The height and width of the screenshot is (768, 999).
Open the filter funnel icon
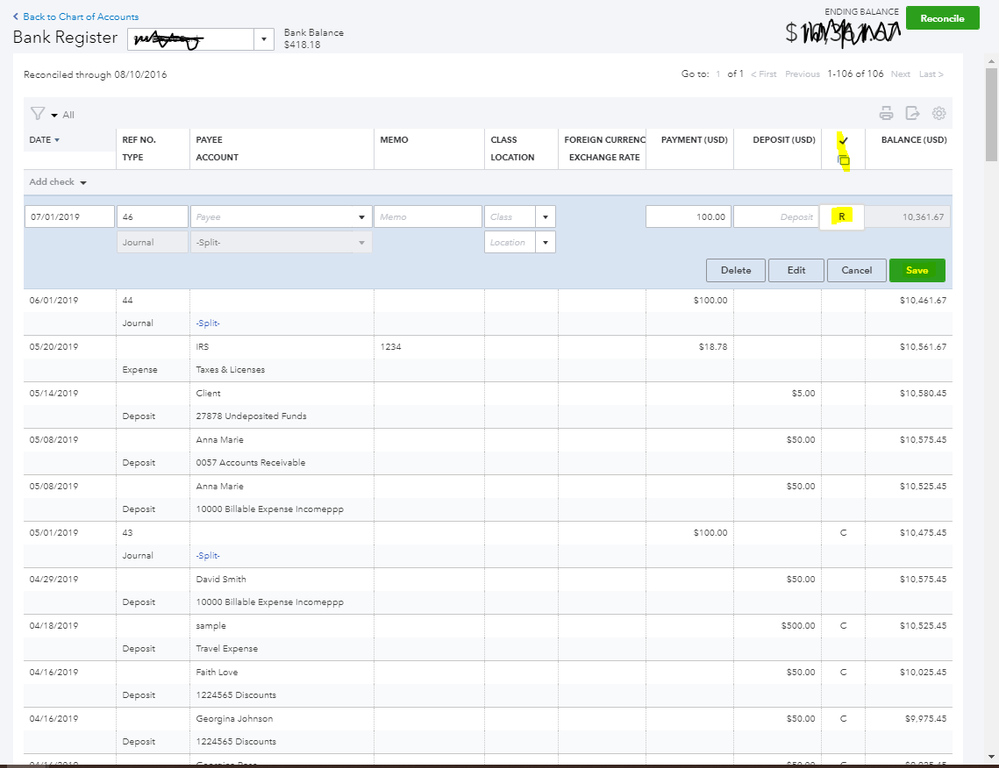(x=38, y=113)
